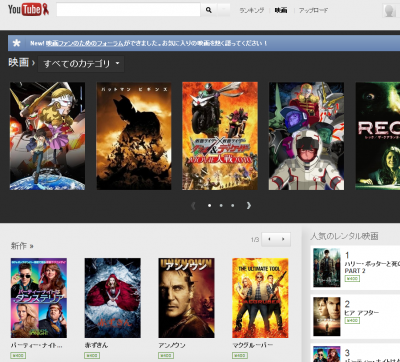Click the search magnifier button
Image resolution: width=400 pixels, height=362 pixels.
click(209, 10)
